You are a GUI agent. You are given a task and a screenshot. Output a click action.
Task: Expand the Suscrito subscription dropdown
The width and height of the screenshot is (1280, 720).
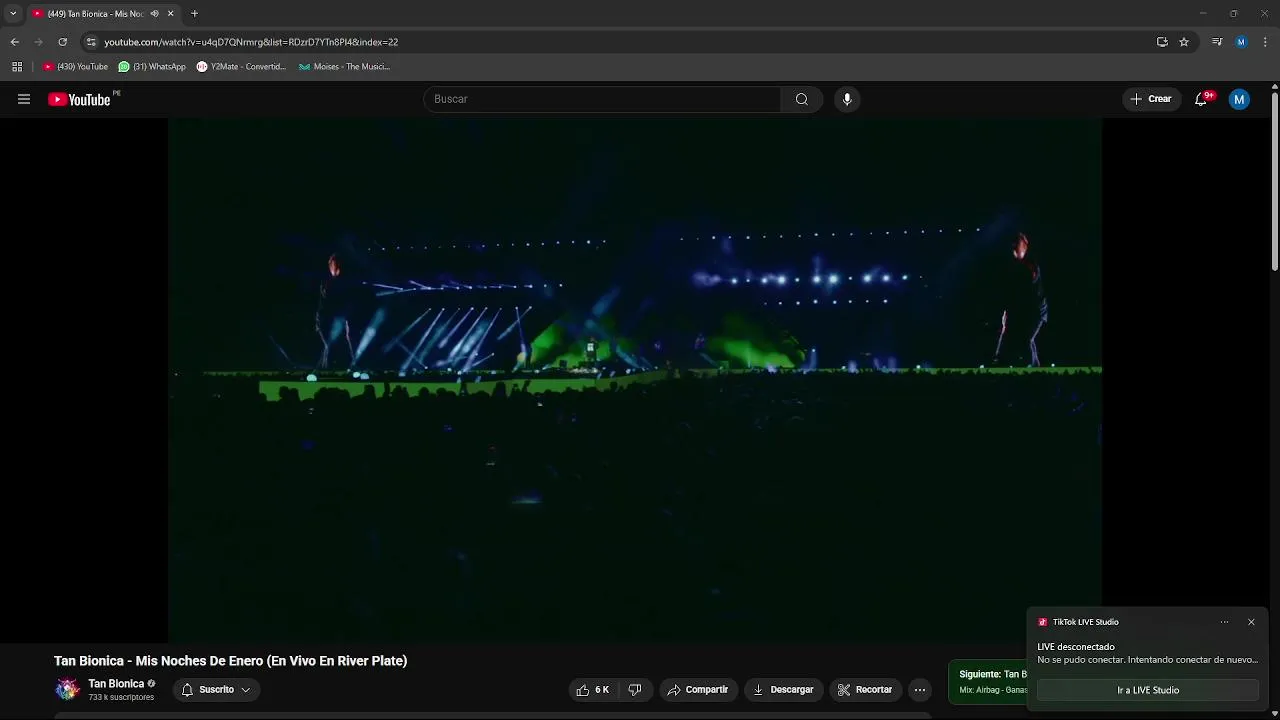(x=216, y=690)
